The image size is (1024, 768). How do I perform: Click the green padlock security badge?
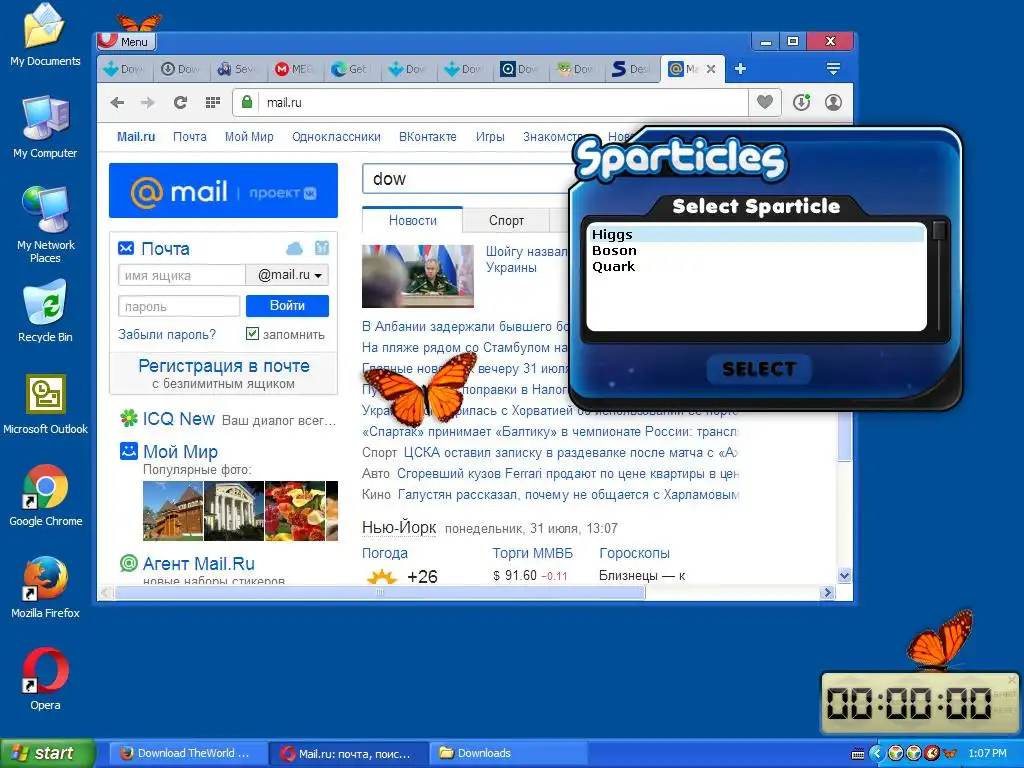pyautogui.click(x=247, y=102)
